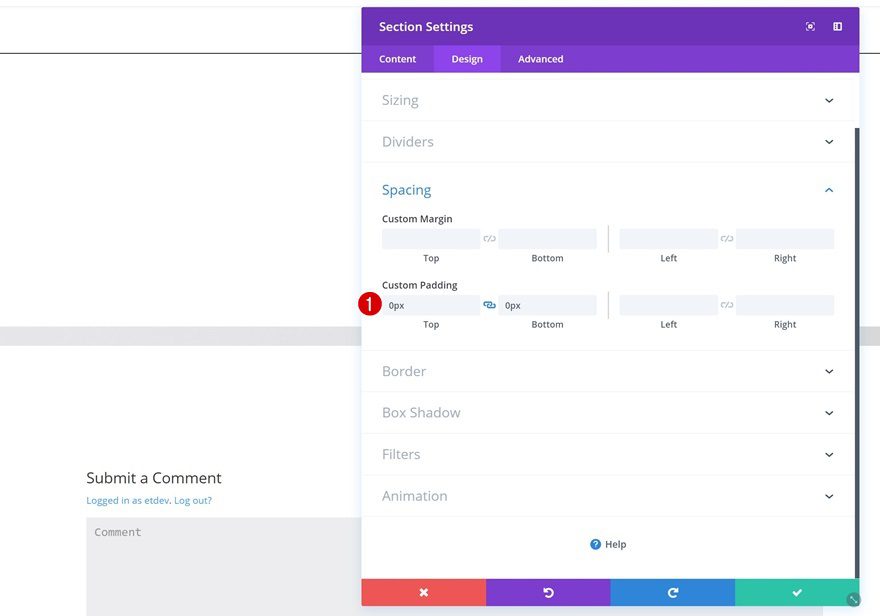
Task: Save changes with the green checkmark
Action: click(x=797, y=592)
